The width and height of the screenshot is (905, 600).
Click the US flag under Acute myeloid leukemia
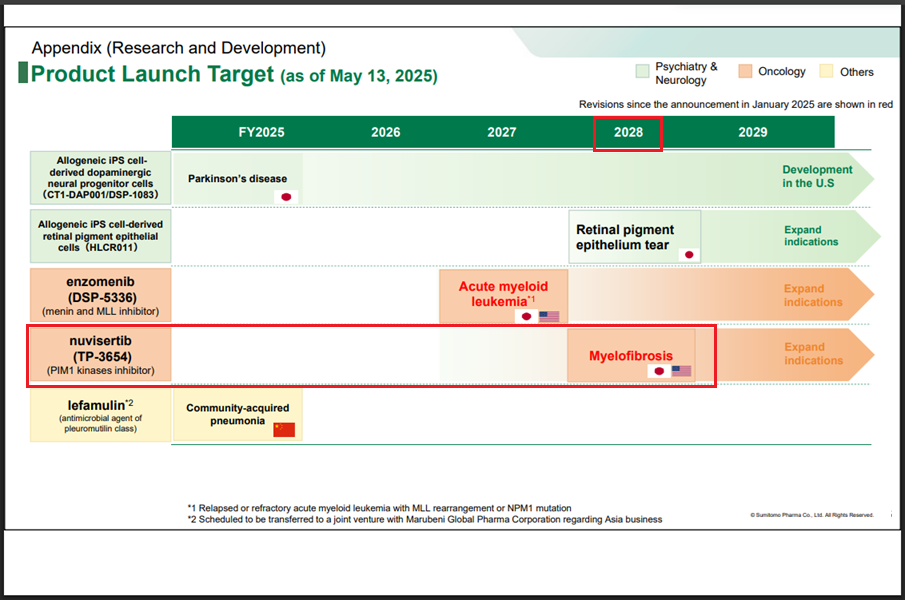(549, 316)
